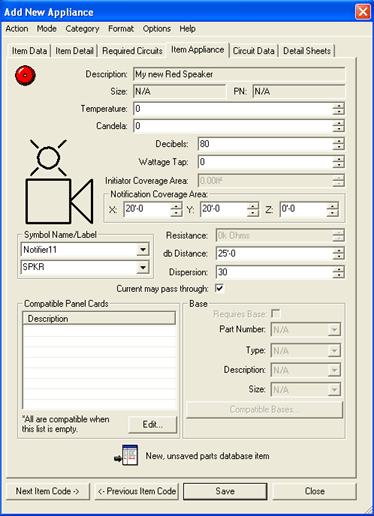
Task: Increase the Decibels value with up spinner
Action: click(338, 141)
